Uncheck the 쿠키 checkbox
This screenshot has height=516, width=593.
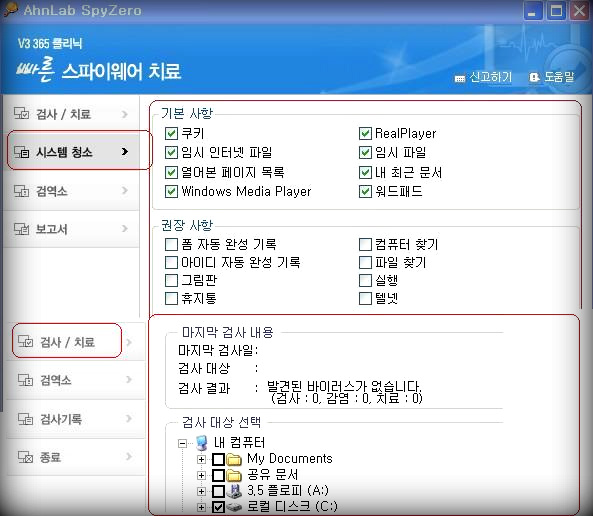point(171,133)
